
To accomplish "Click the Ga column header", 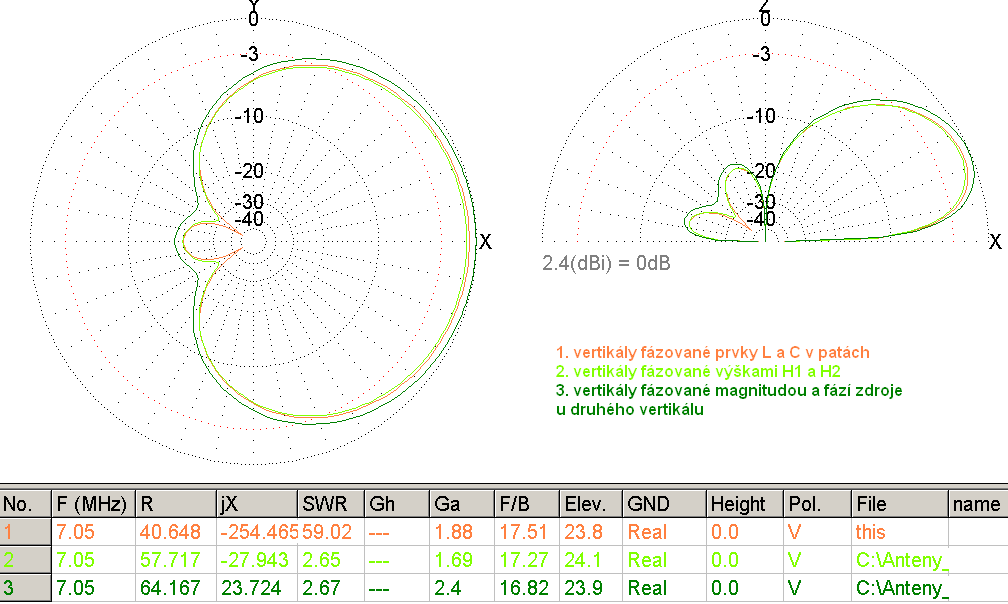I will (x=448, y=504).
